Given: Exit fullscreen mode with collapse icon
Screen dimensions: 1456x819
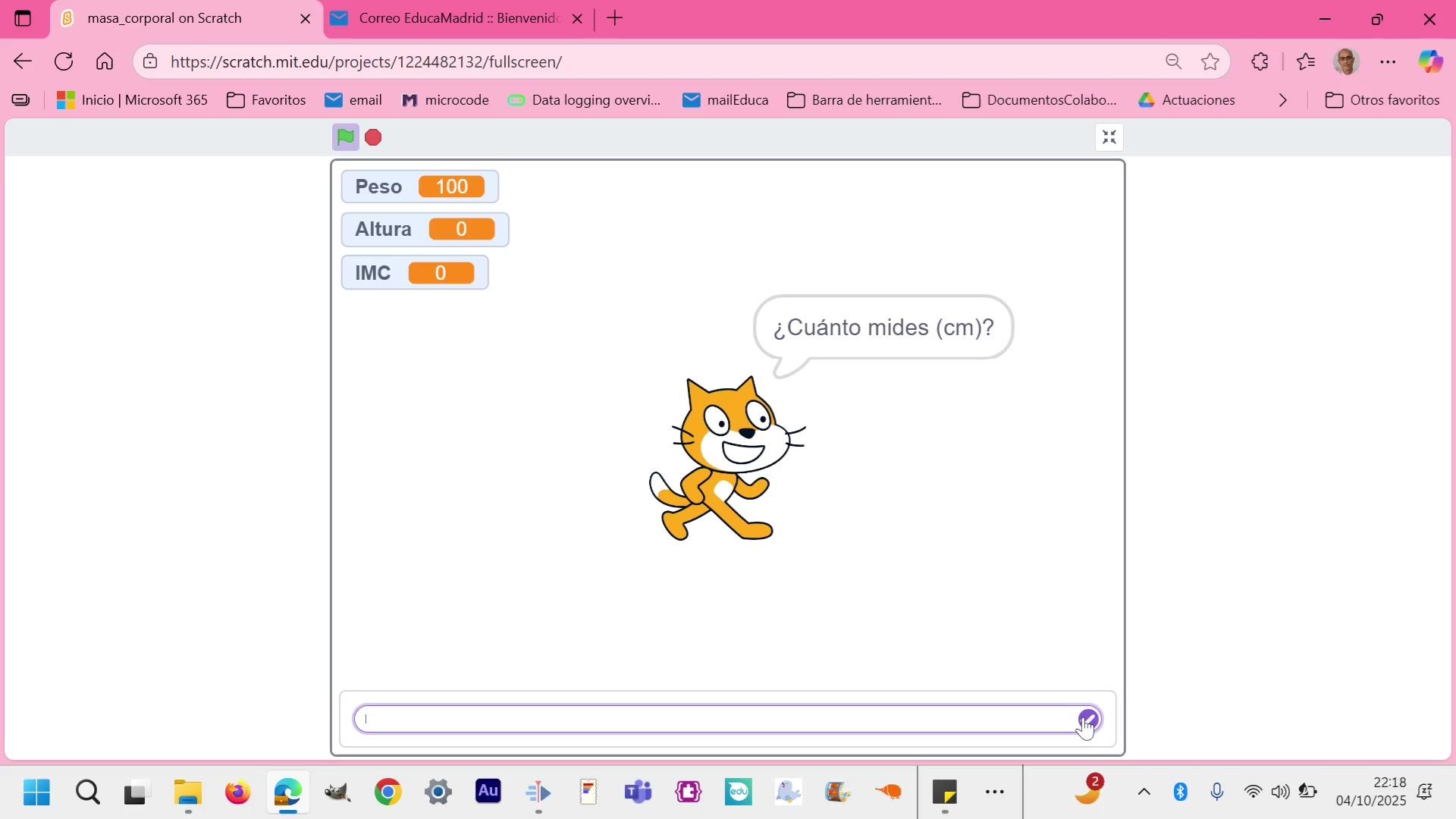Looking at the screenshot, I should click(1109, 137).
